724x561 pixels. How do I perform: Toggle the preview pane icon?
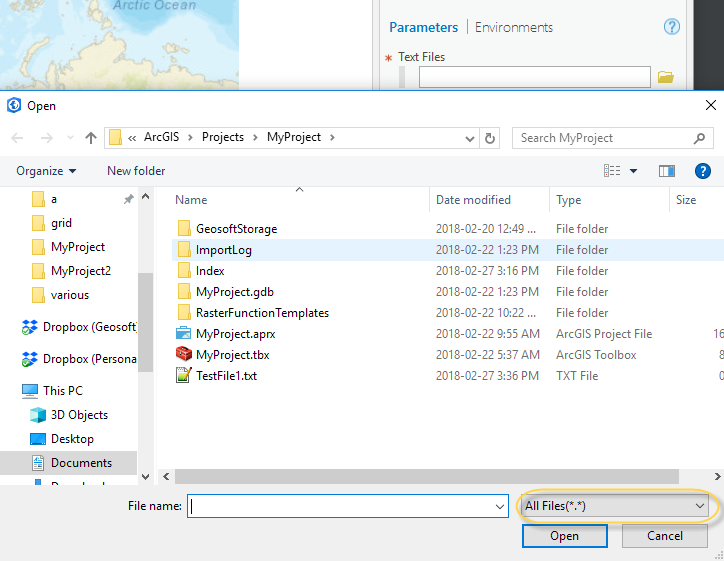666,171
